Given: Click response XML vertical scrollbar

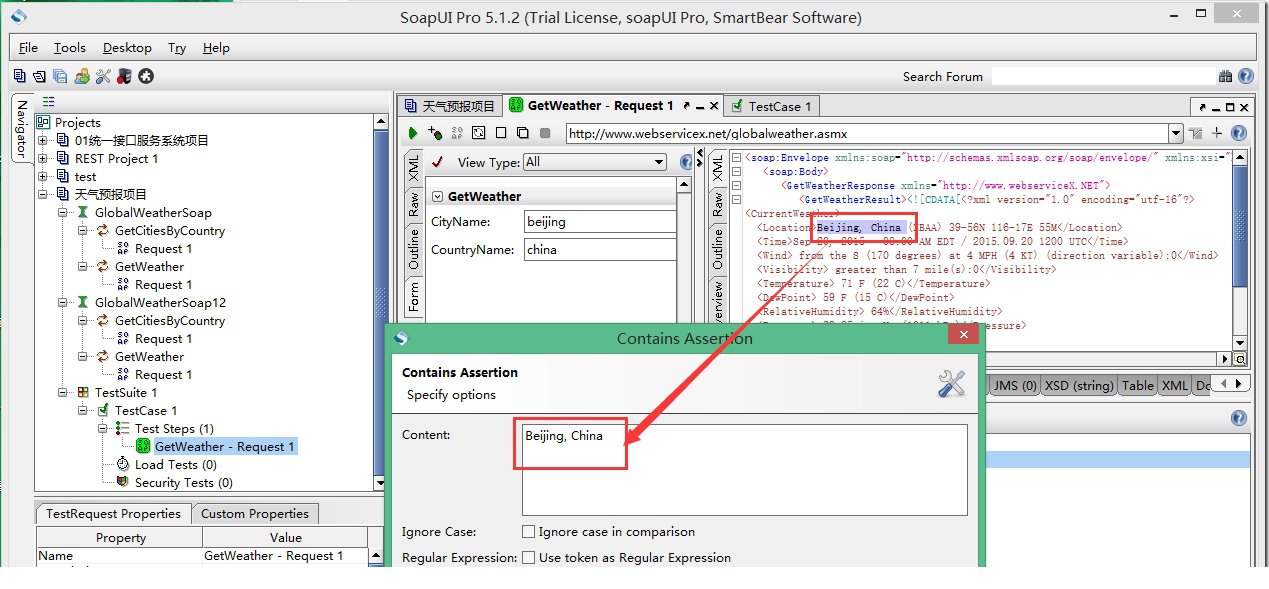Looking at the screenshot, I should pos(1240,250).
